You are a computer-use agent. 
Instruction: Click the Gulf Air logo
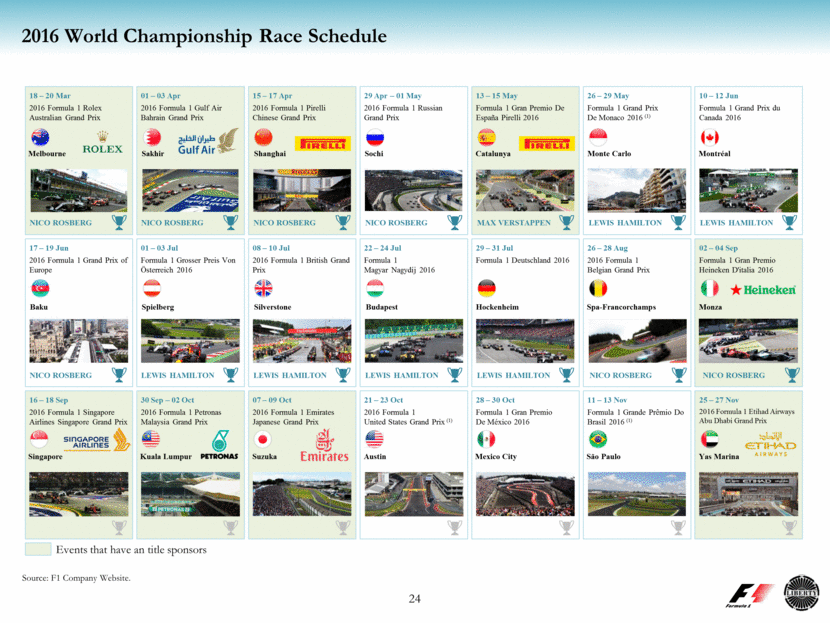[208, 145]
